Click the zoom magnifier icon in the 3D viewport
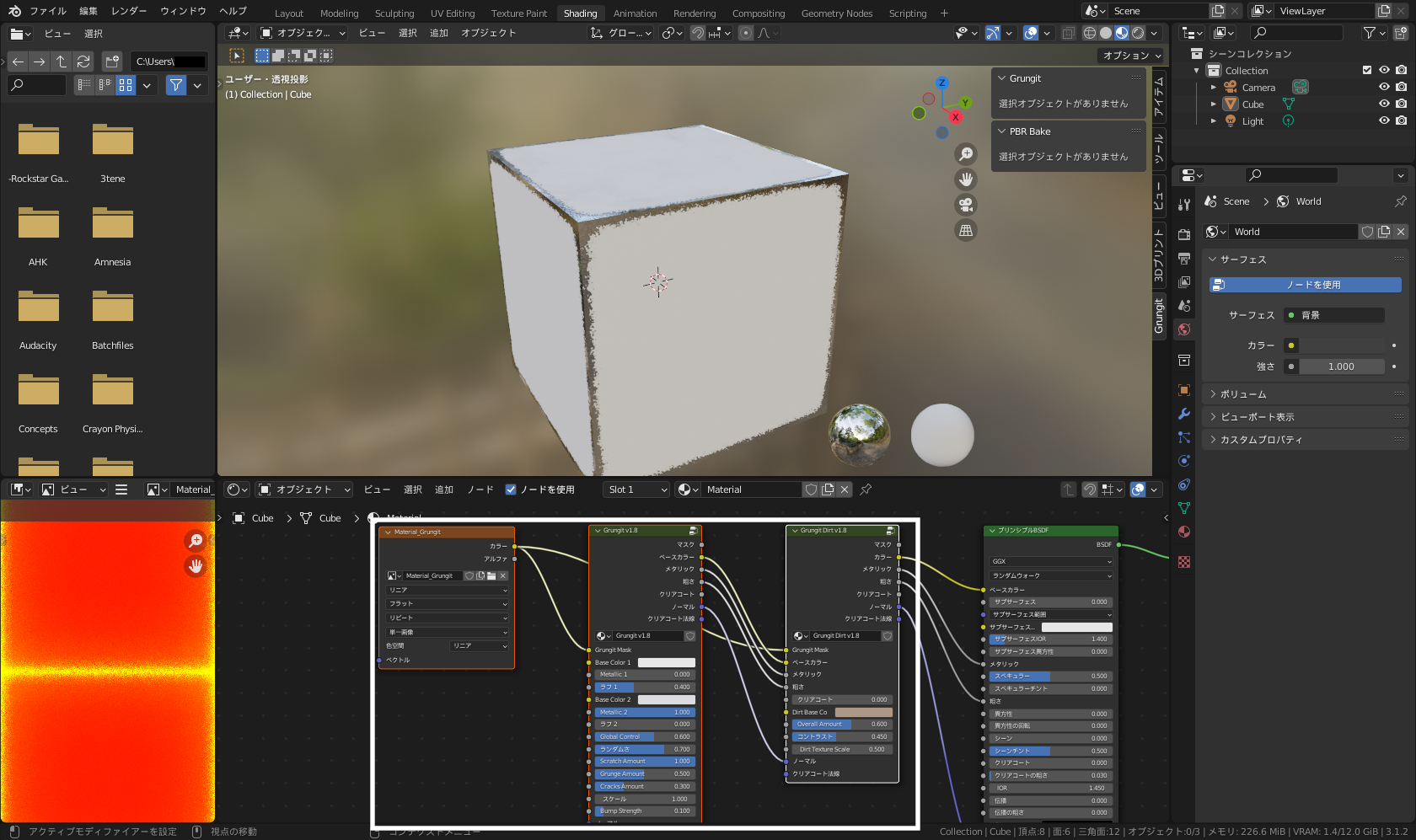Image resolution: width=1416 pixels, height=840 pixels. click(966, 153)
